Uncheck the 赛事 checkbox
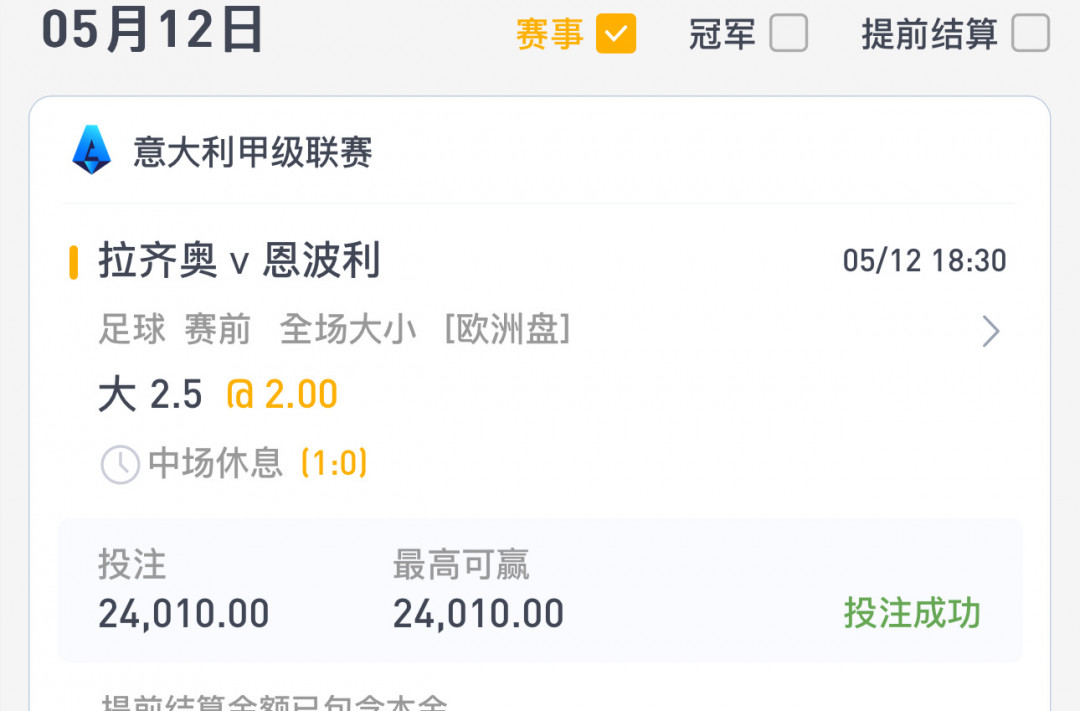This screenshot has height=711, width=1080. [616, 33]
